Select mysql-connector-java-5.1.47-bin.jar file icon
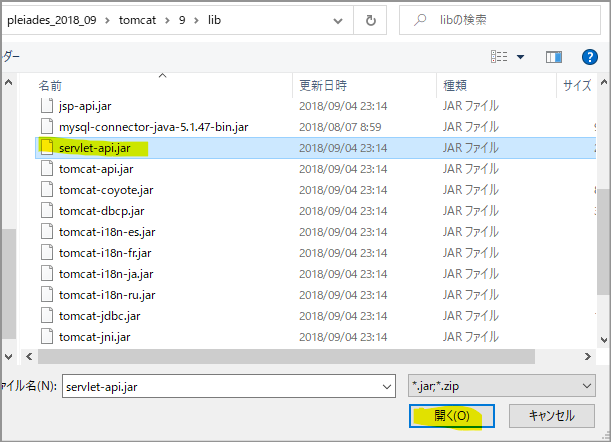611x442 pixels. pyautogui.click(x=47, y=127)
